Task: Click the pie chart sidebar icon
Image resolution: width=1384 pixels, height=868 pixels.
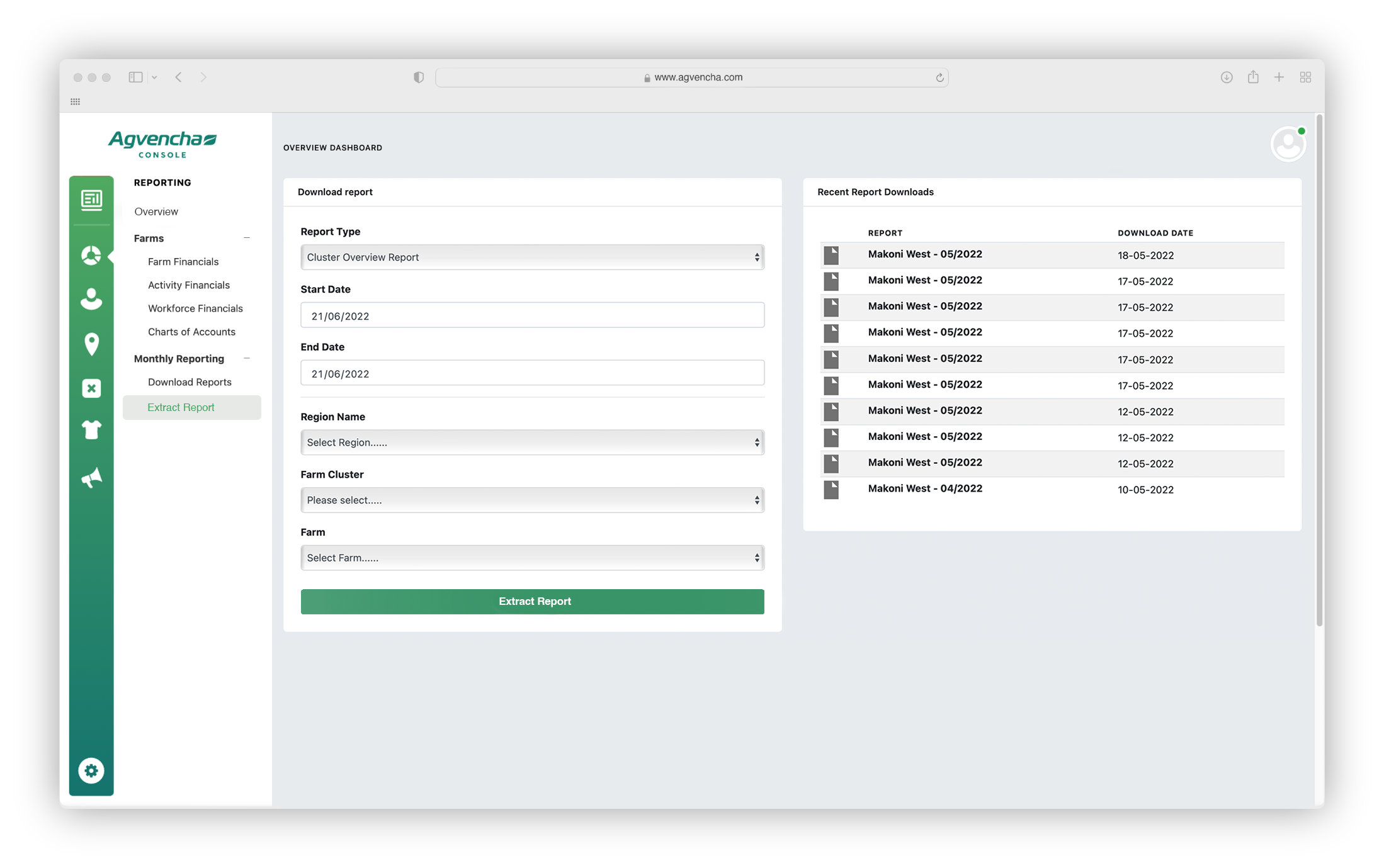Action: [91, 256]
